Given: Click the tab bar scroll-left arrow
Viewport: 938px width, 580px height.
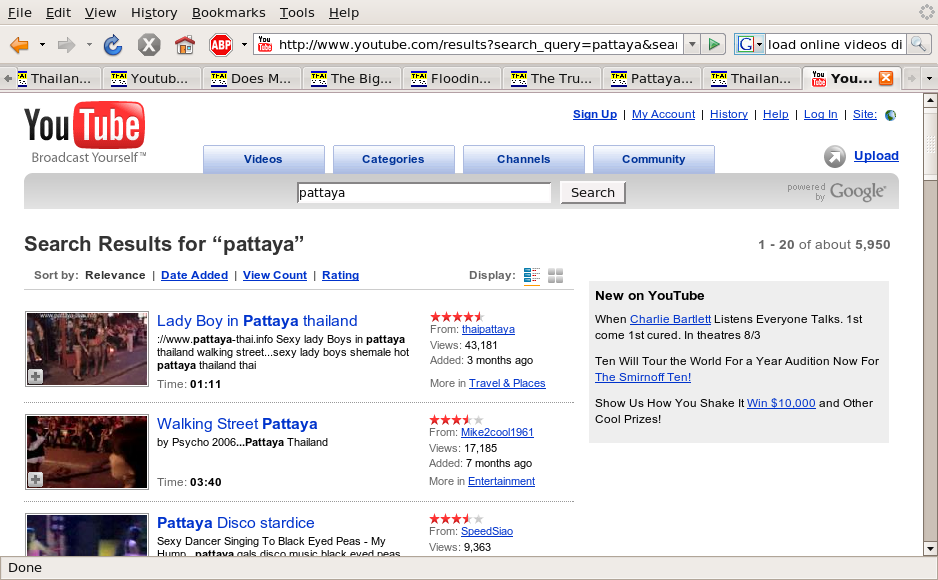Looking at the screenshot, I should [8, 78].
